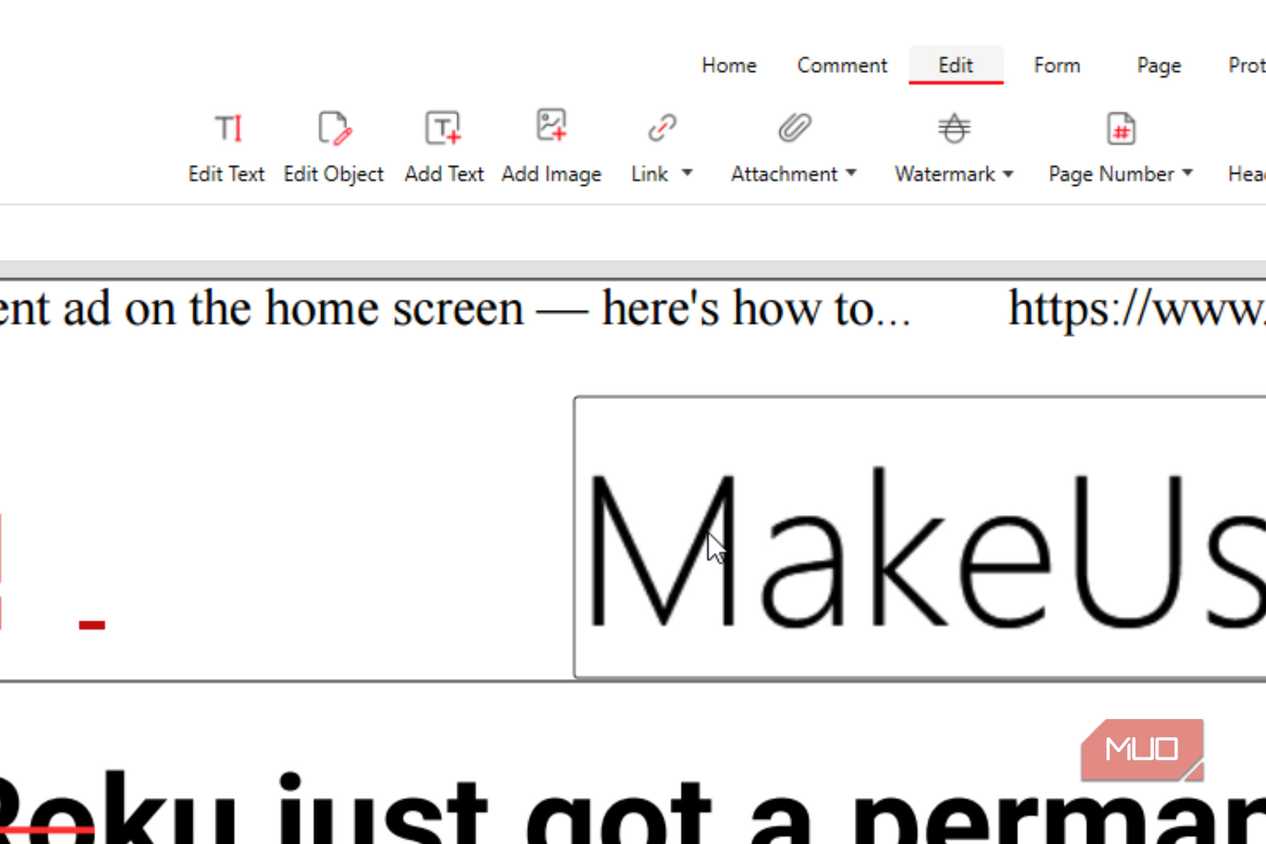Click the Edit Object label
This screenshot has height=844, width=1266.
pyautogui.click(x=334, y=174)
